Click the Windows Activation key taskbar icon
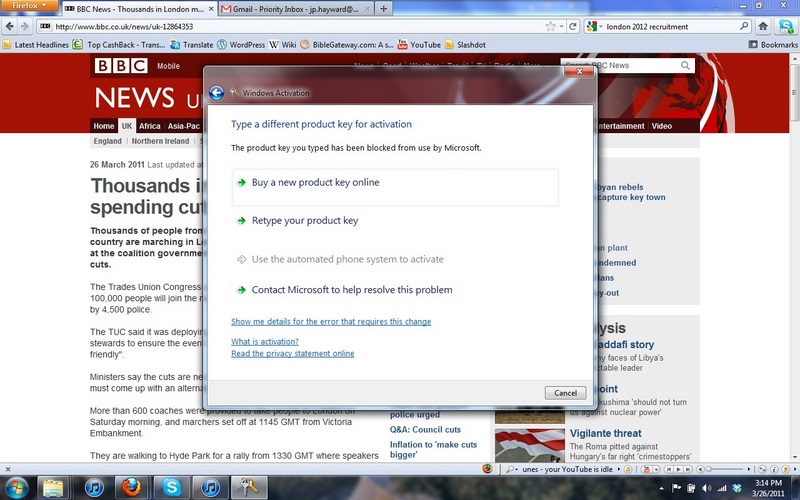 [x=247, y=487]
